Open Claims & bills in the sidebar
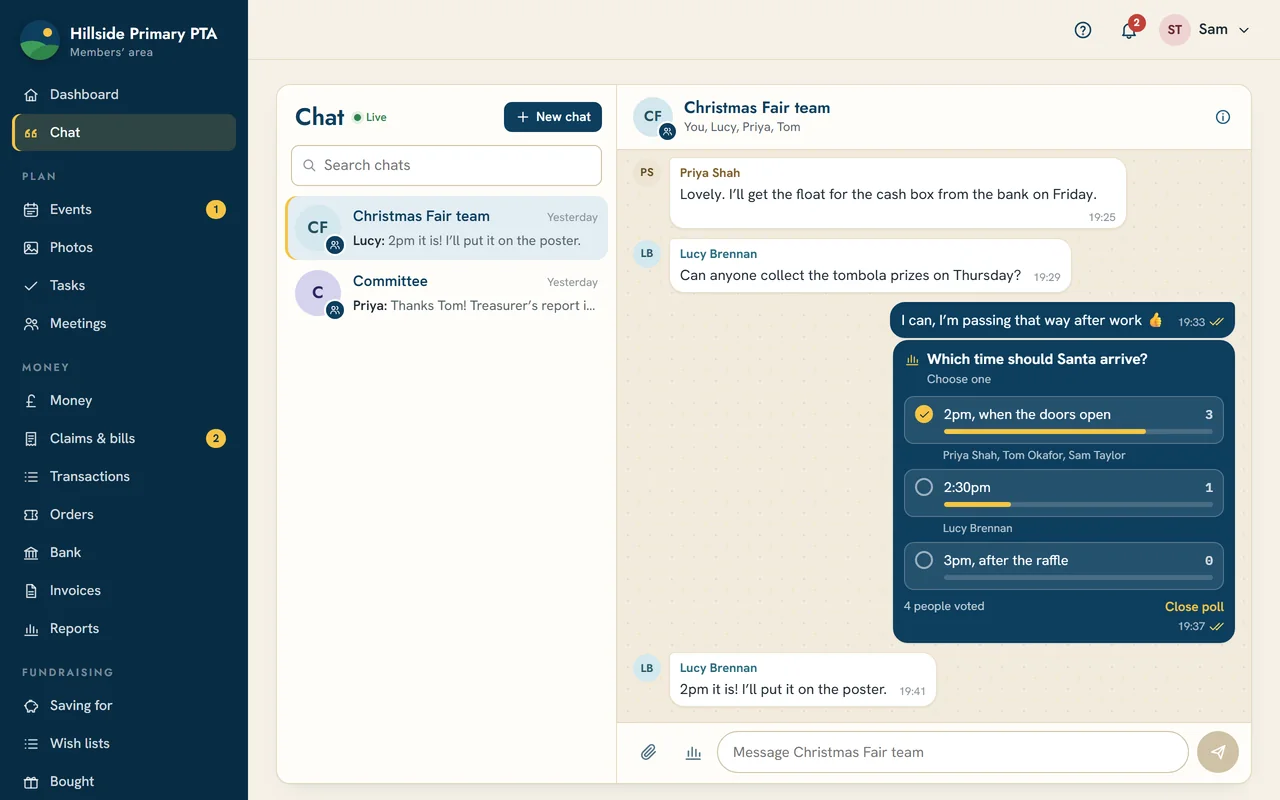 [124, 438]
